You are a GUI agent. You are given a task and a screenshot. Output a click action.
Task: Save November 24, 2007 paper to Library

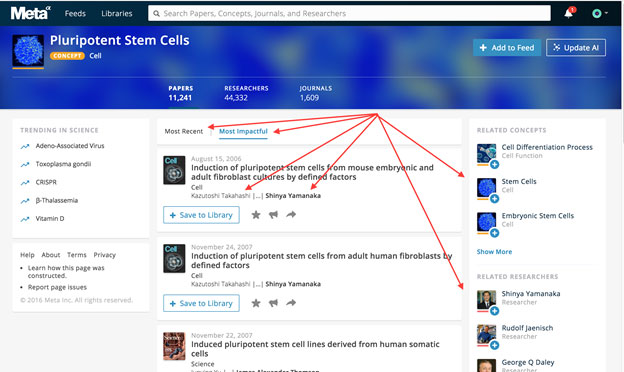click(x=201, y=303)
